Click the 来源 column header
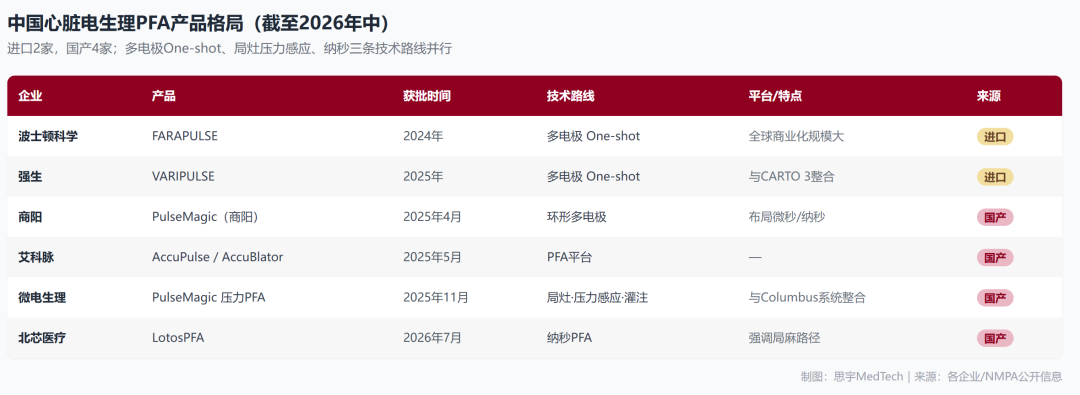Screen dimensions: 1080x395 [988, 96]
